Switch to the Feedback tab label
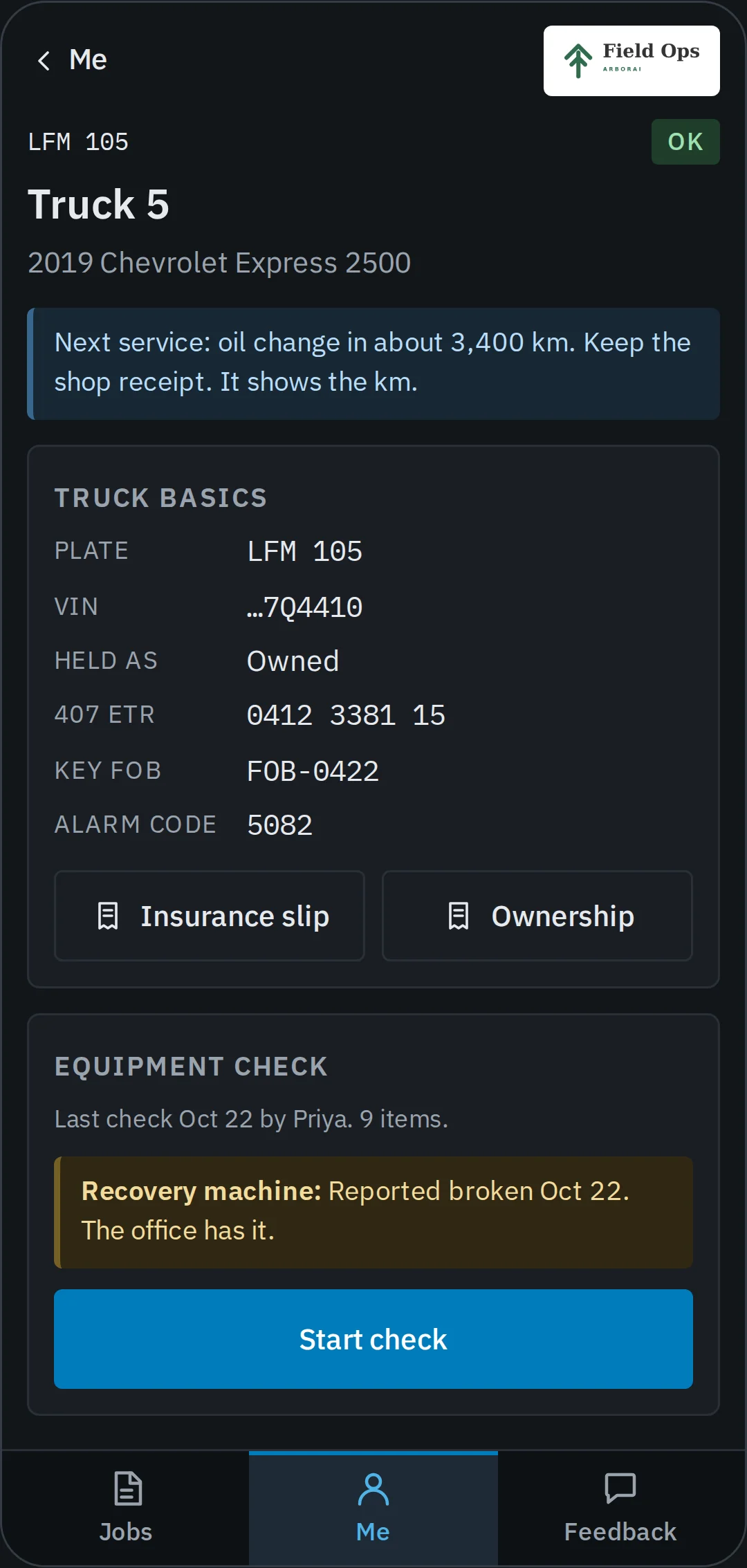This screenshot has width=747, height=1568. [x=620, y=1532]
